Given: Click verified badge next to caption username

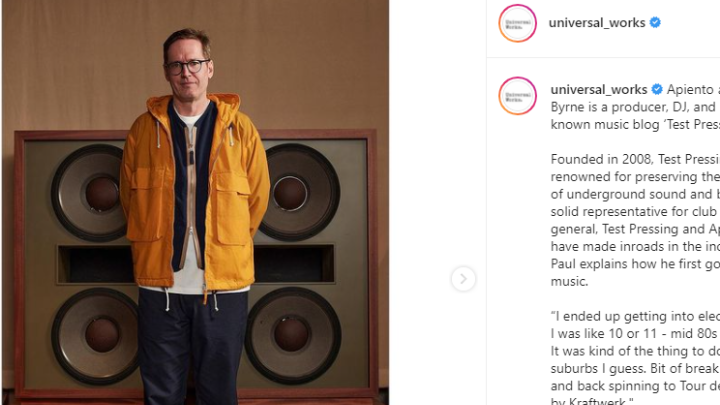Looking at the screenshot, I should pos(657,89).
